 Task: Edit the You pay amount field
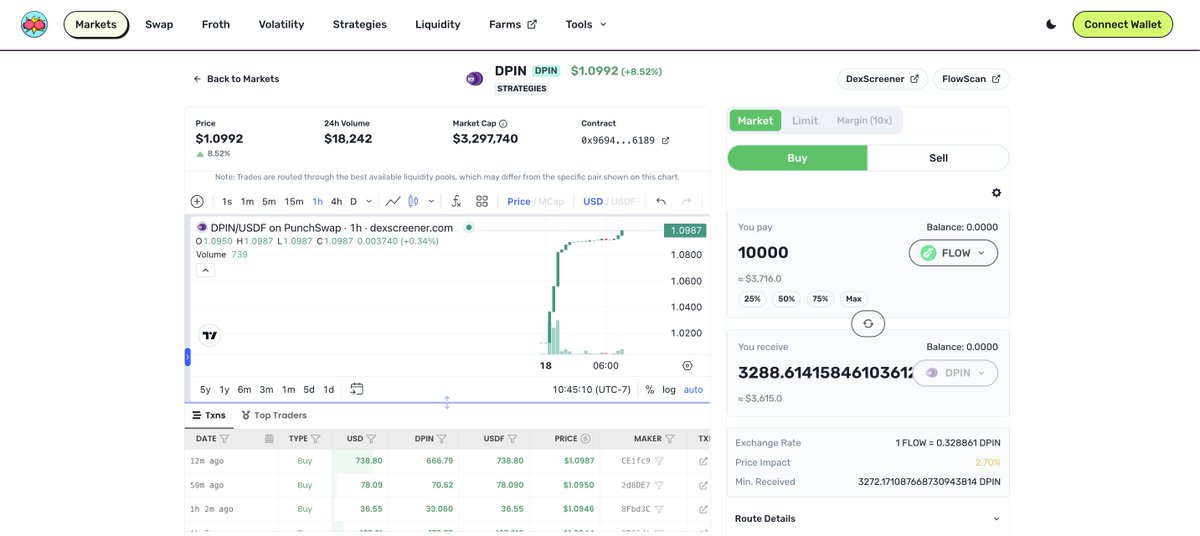(818, 253)
